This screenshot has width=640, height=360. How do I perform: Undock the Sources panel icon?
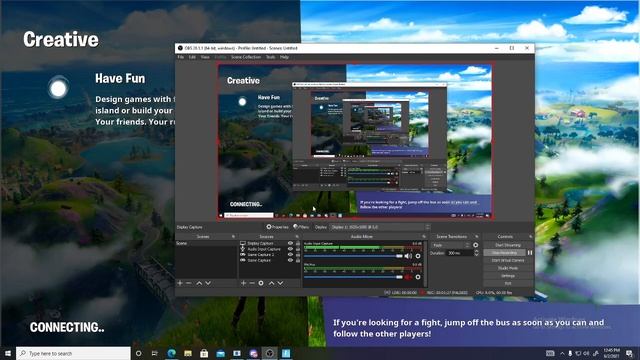297,237
